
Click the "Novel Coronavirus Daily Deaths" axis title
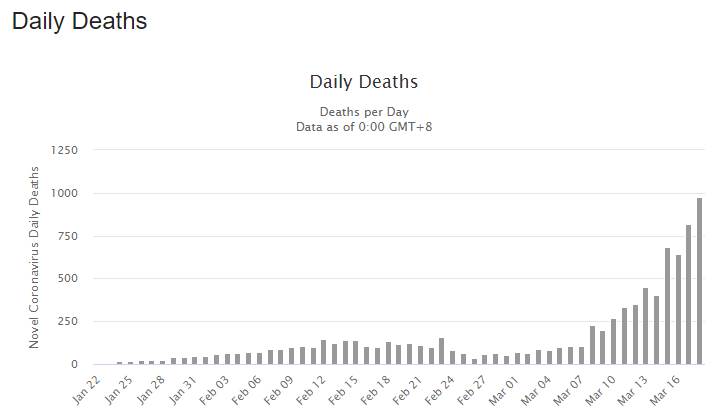(x=33, y=257)
